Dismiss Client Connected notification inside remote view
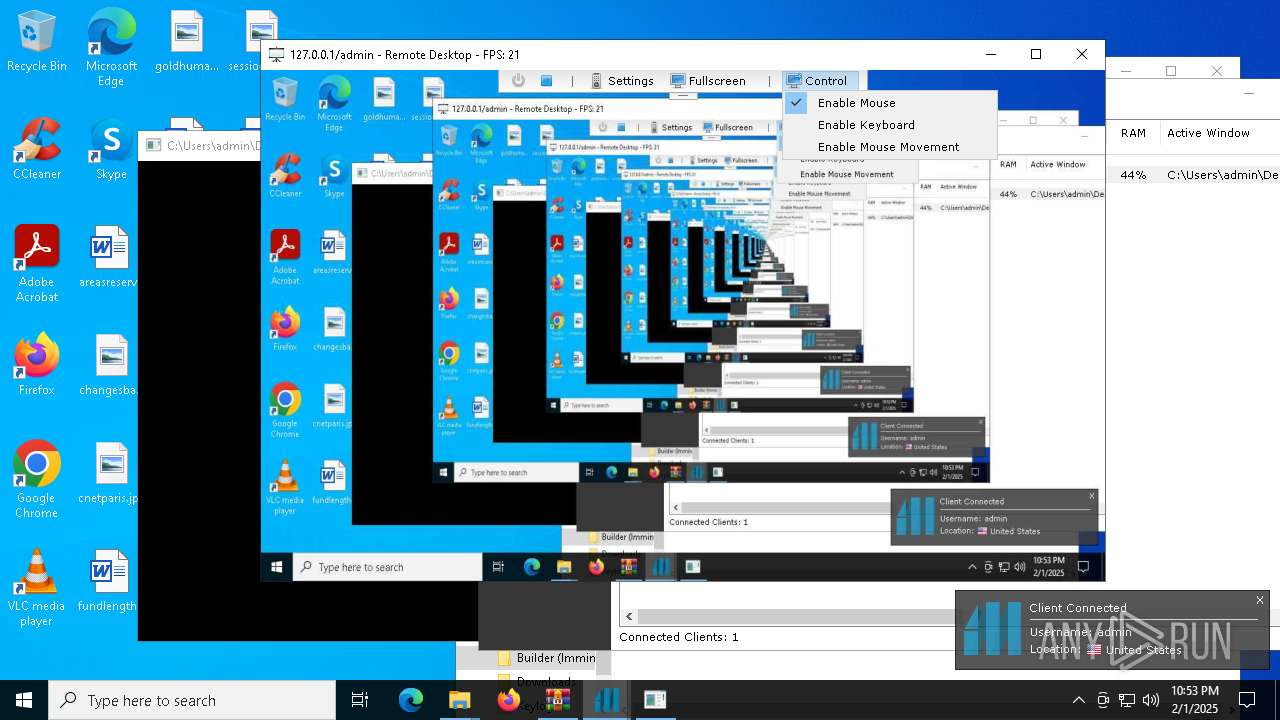Image resolution: width=1280 pixels, height=720 pixels. click(x=1091, y=496)
